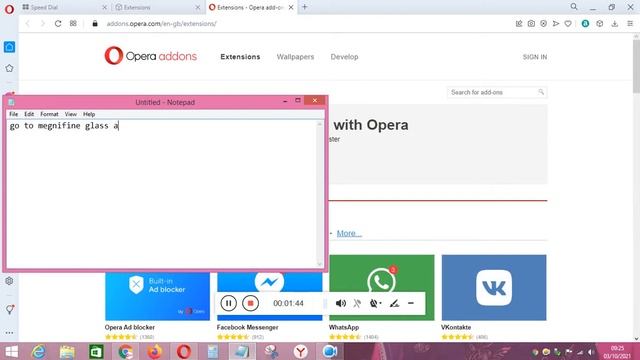
Task: Open the Notepad Edit menu
Action: coord(29,114)
